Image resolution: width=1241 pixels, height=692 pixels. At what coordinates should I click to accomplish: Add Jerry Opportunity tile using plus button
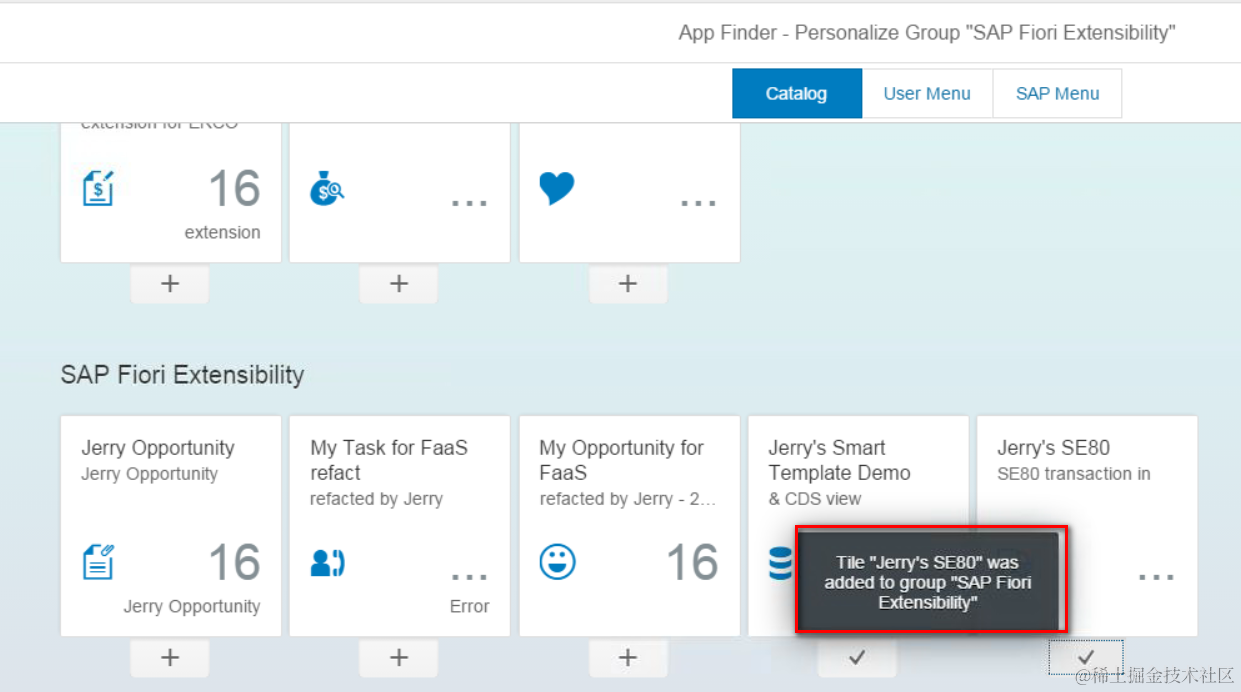(x=170, y=658)
